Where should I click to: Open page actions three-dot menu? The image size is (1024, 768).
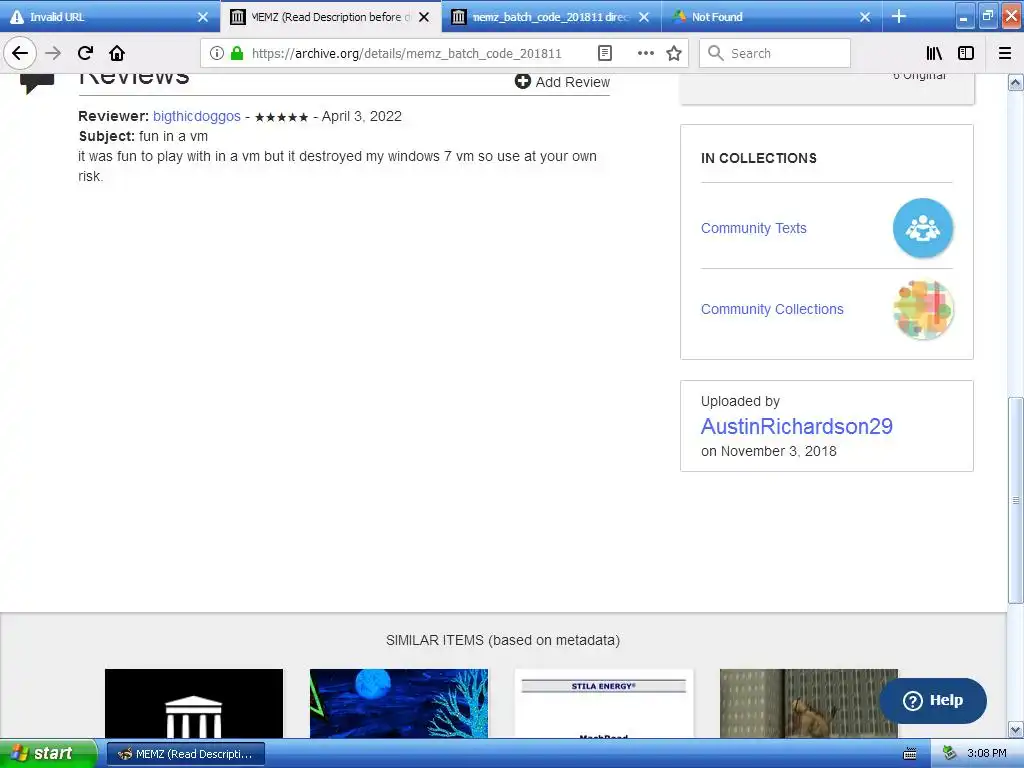click(645, 53)
